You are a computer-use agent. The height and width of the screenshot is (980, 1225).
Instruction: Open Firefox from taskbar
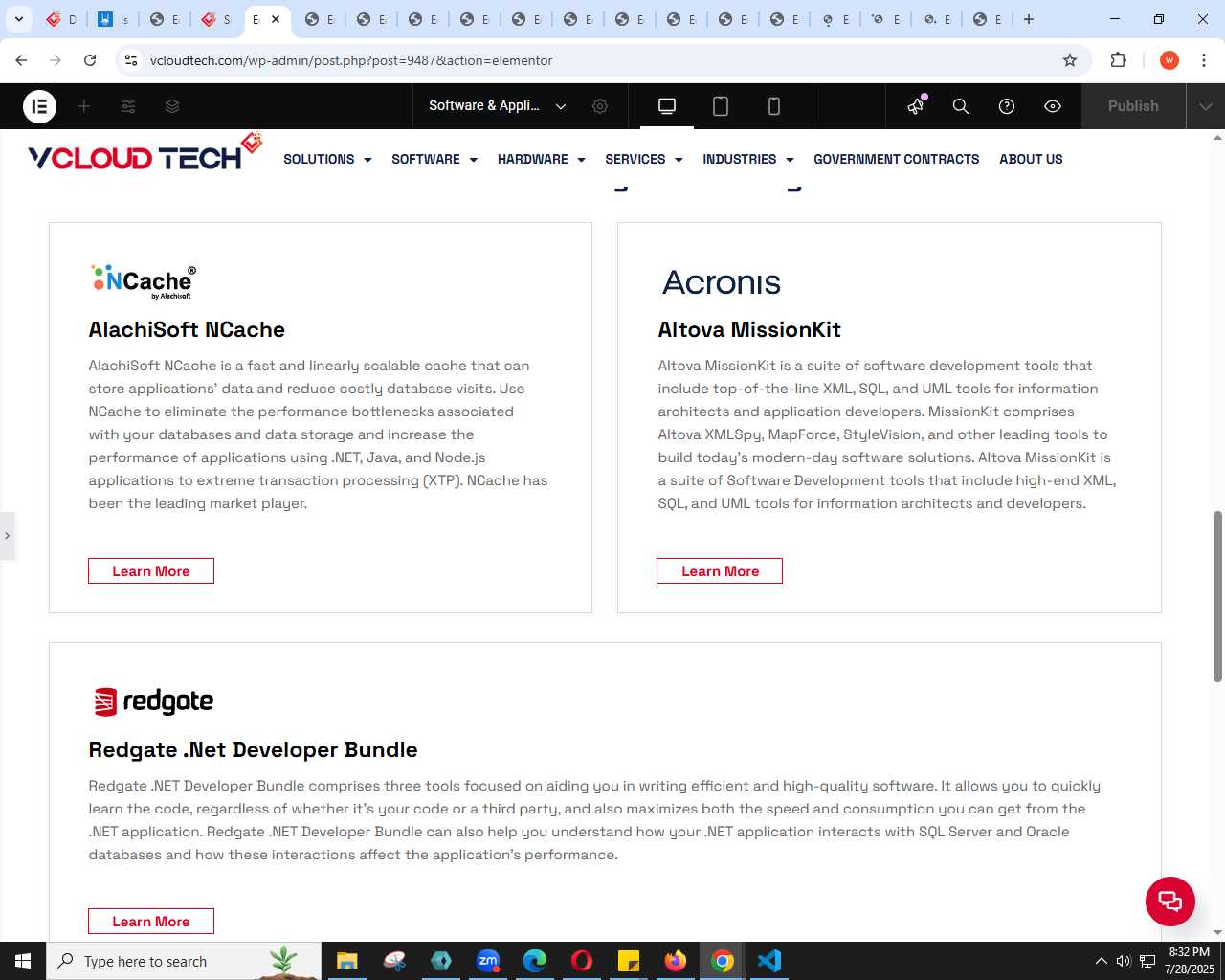676,961
